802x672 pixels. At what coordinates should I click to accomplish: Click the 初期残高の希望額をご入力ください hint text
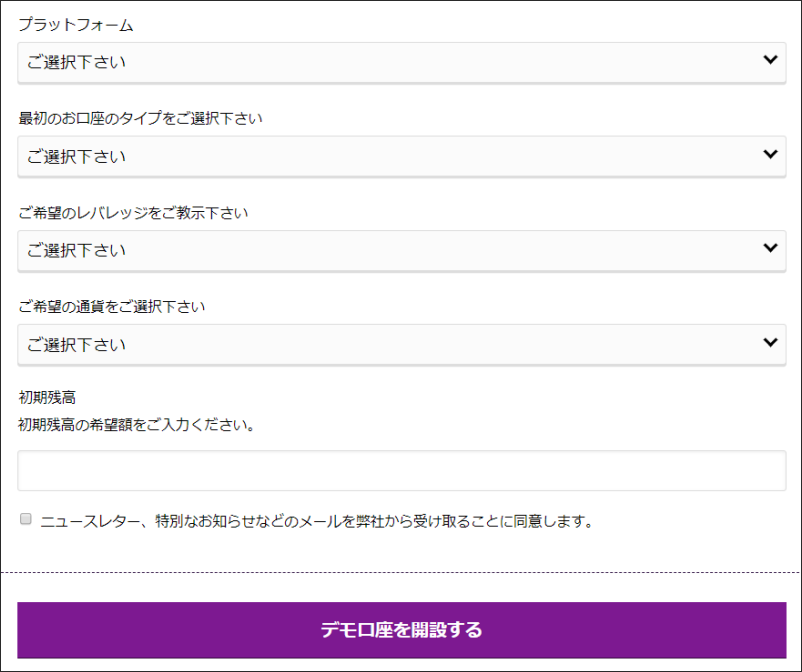(x=136, y=425)
